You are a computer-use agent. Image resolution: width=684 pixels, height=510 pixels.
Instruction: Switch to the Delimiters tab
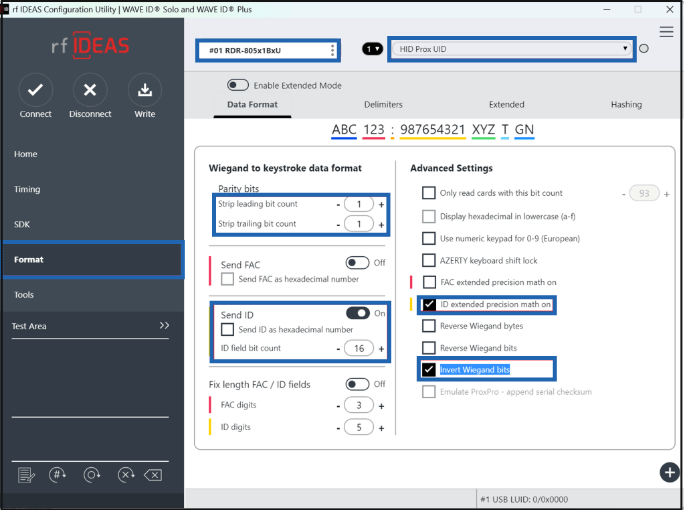coord(383,105)
